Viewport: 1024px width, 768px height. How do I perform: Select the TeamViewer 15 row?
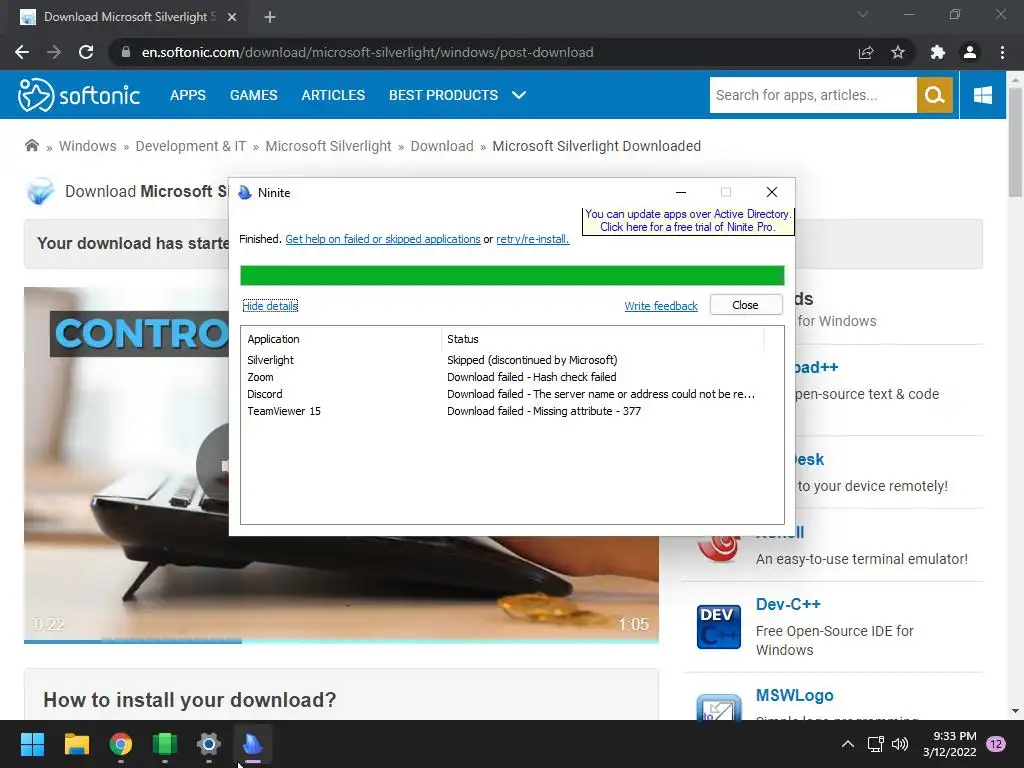pyautogui.click(x=503, y=411)
